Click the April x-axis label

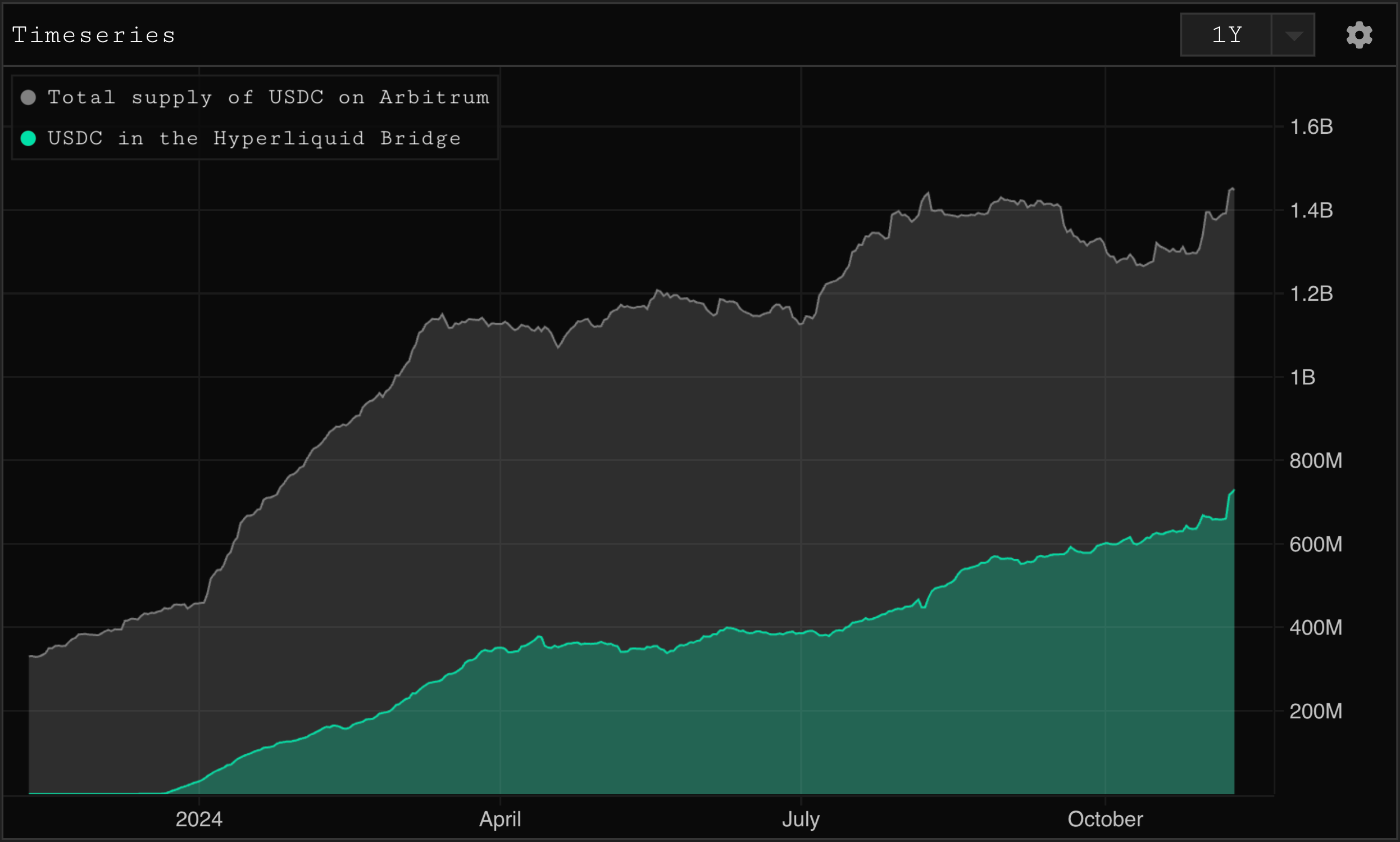[x=500, y=819]
